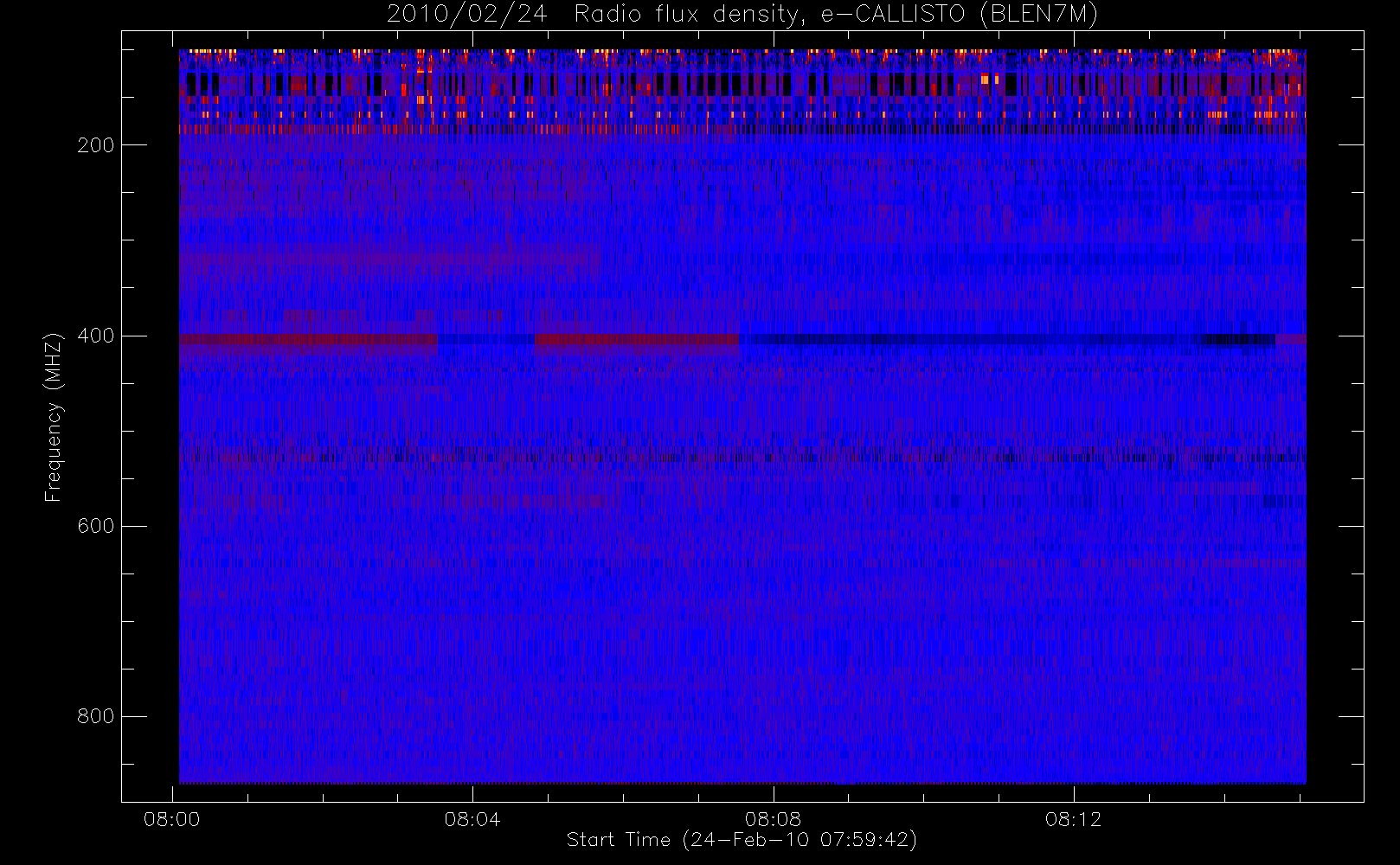Select the 'Frequency (MHZ)' y-axis label
Image resolution: width=1400 pixels, height=865 pixels.
pos(54,417)
